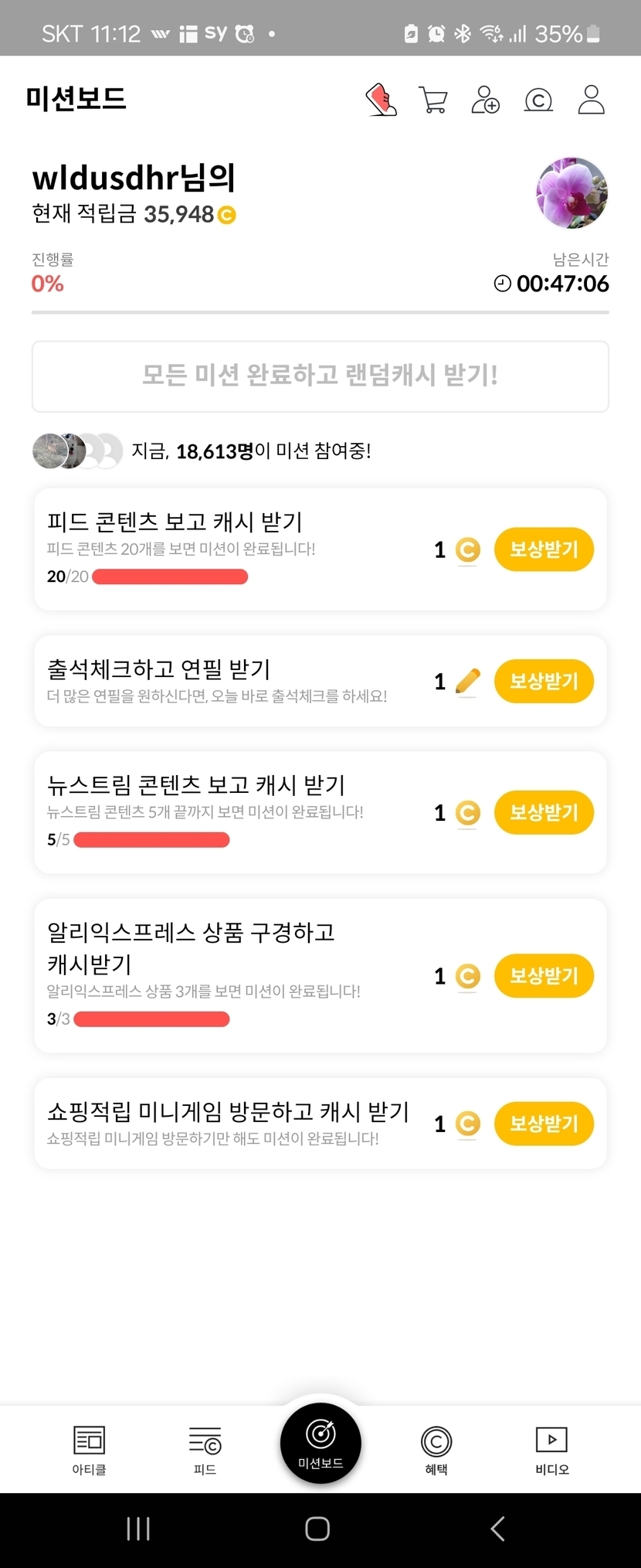Open the shopping cart icon
The width and height of the screenshot is (641, 1568).
coord(432,100)
